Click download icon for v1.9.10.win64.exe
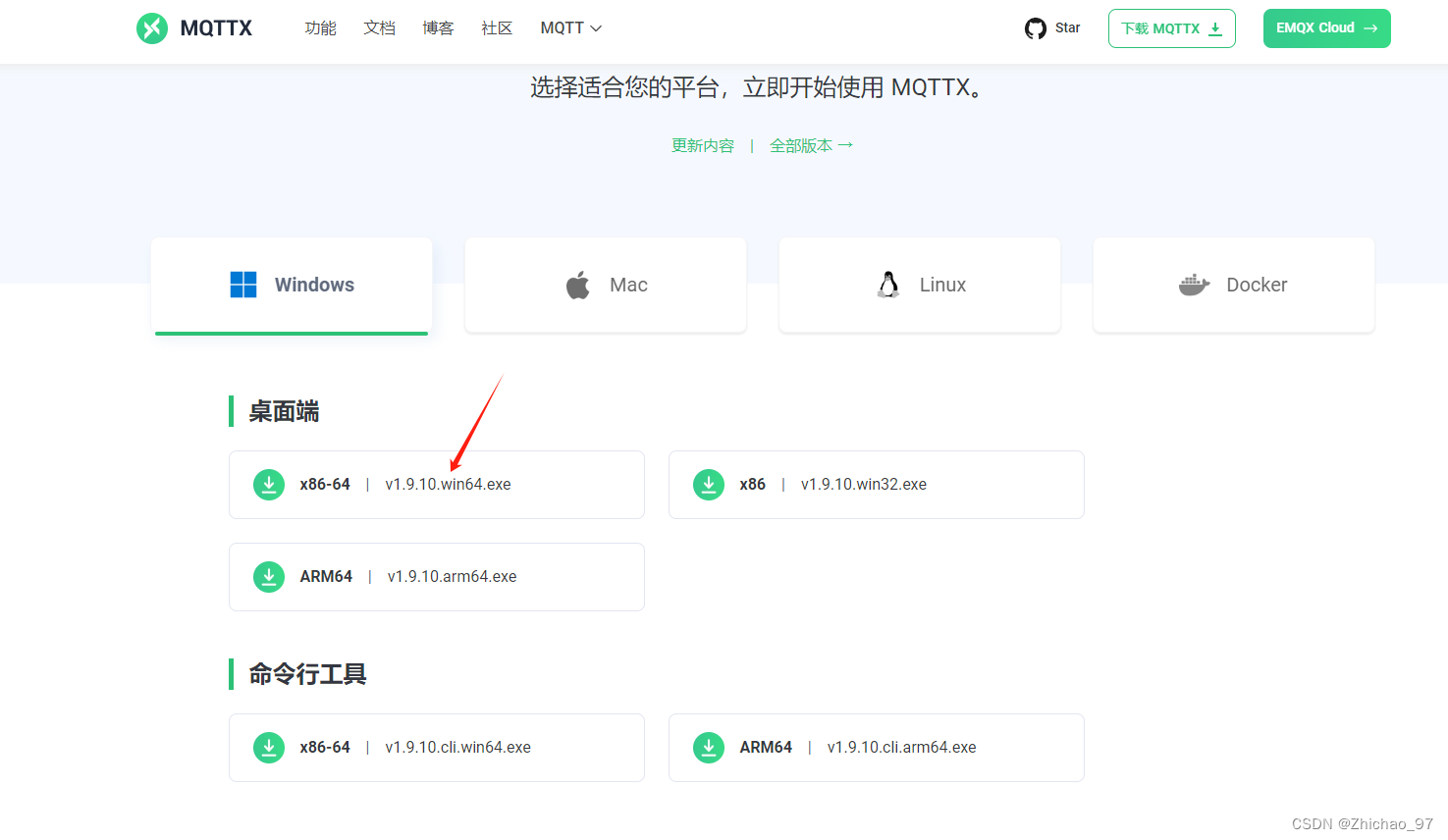 click(269, 485)
